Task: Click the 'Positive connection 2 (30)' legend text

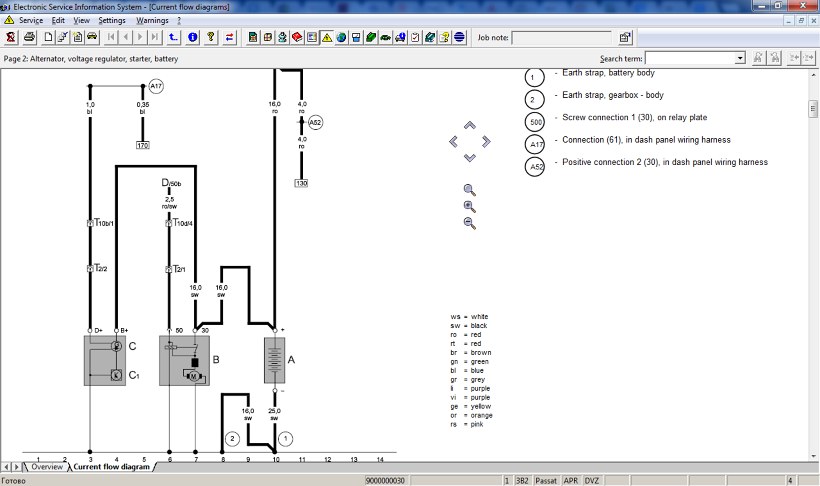Action: 665,162
